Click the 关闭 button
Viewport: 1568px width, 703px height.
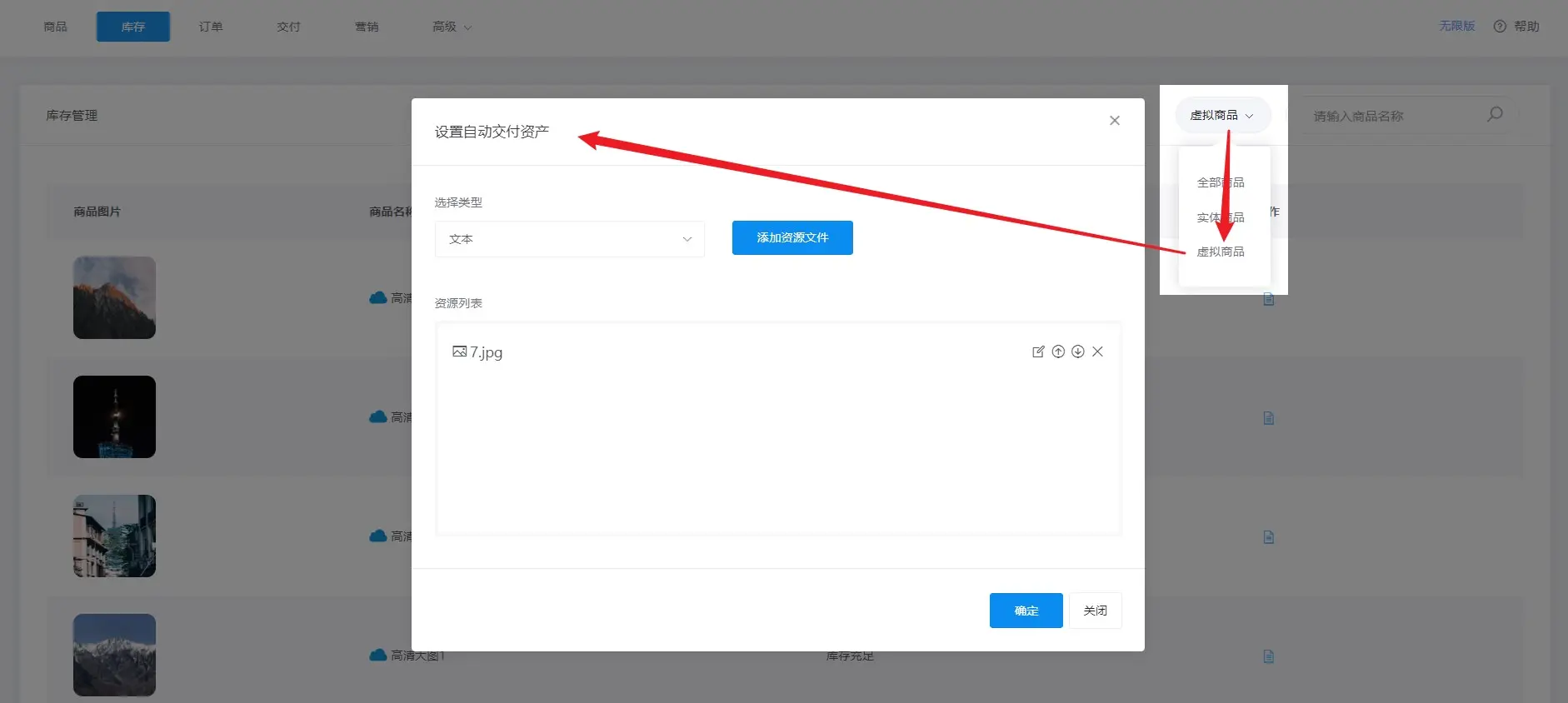coord(1096,611)
